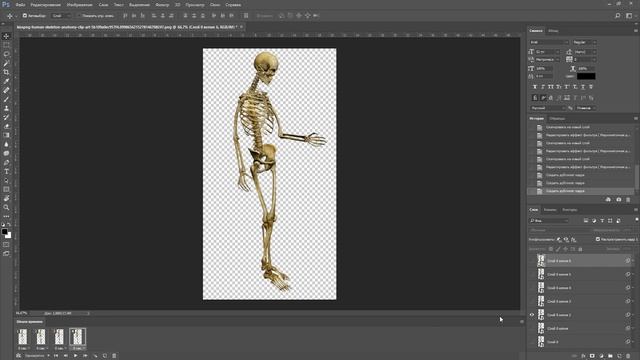640x360 pixels.
Task: Open the layer filter type dropdown
Action: pyautogui.click(x=549, y=221)
